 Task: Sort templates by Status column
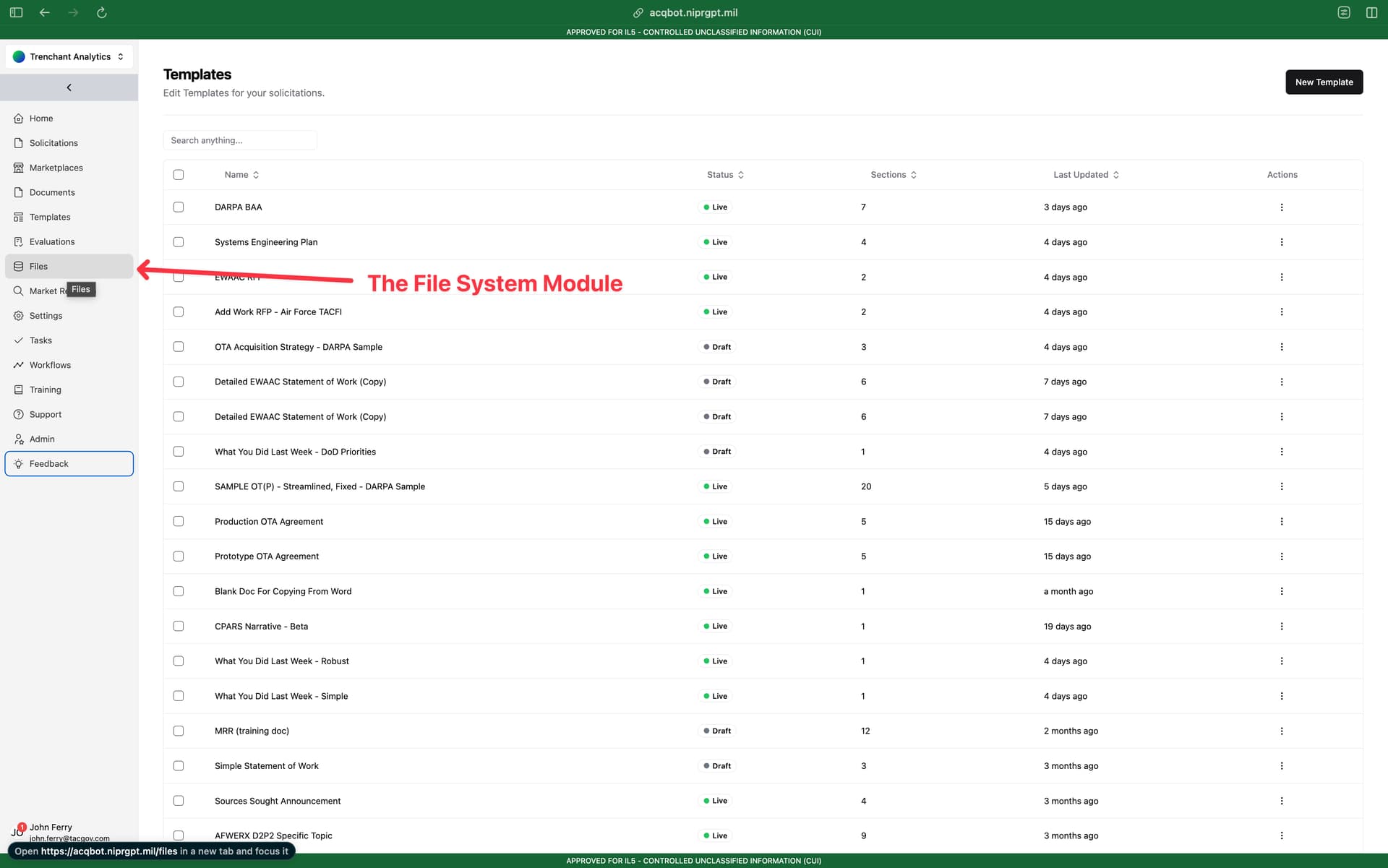coord(725,175)
